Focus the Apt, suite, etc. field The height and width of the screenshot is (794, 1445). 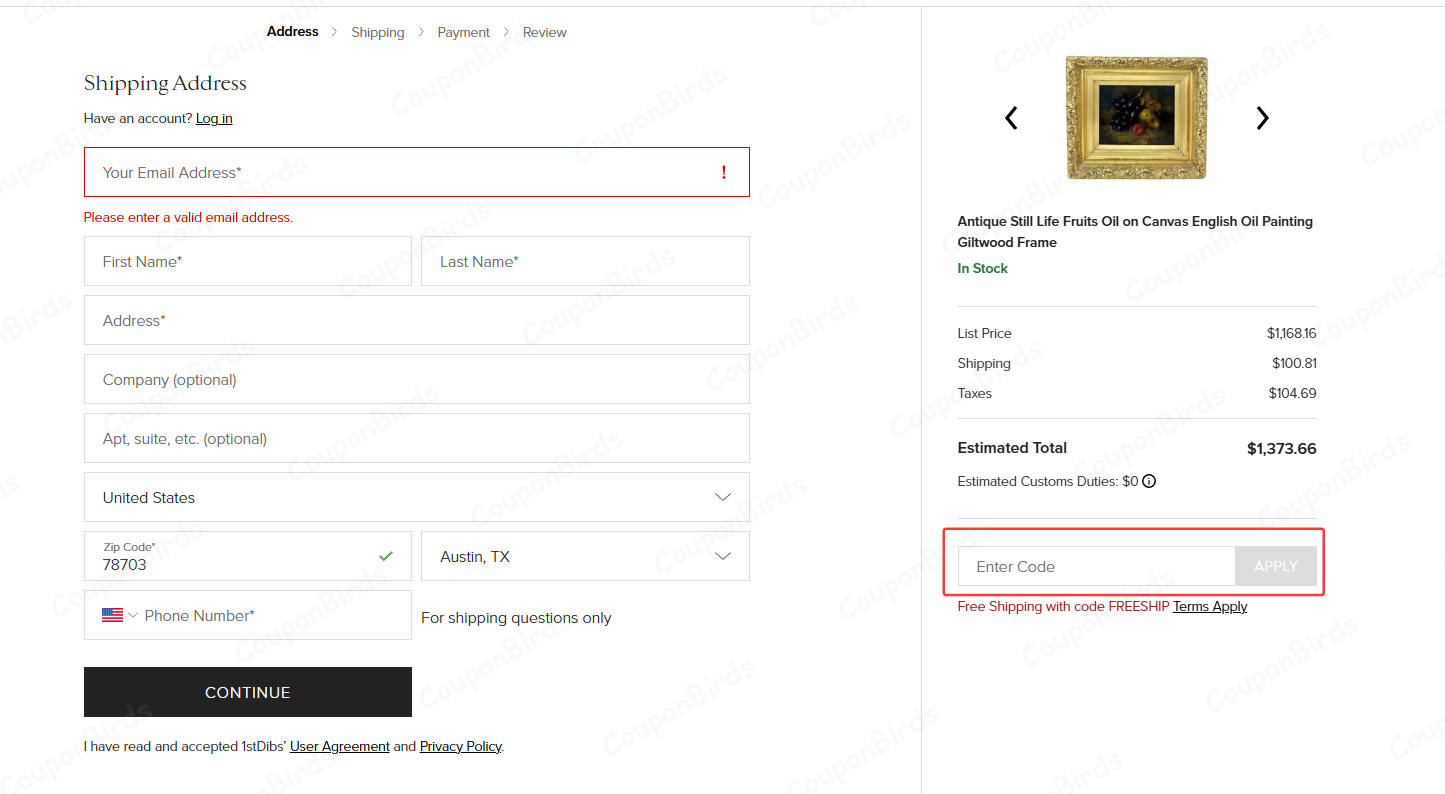click(417, 438)
